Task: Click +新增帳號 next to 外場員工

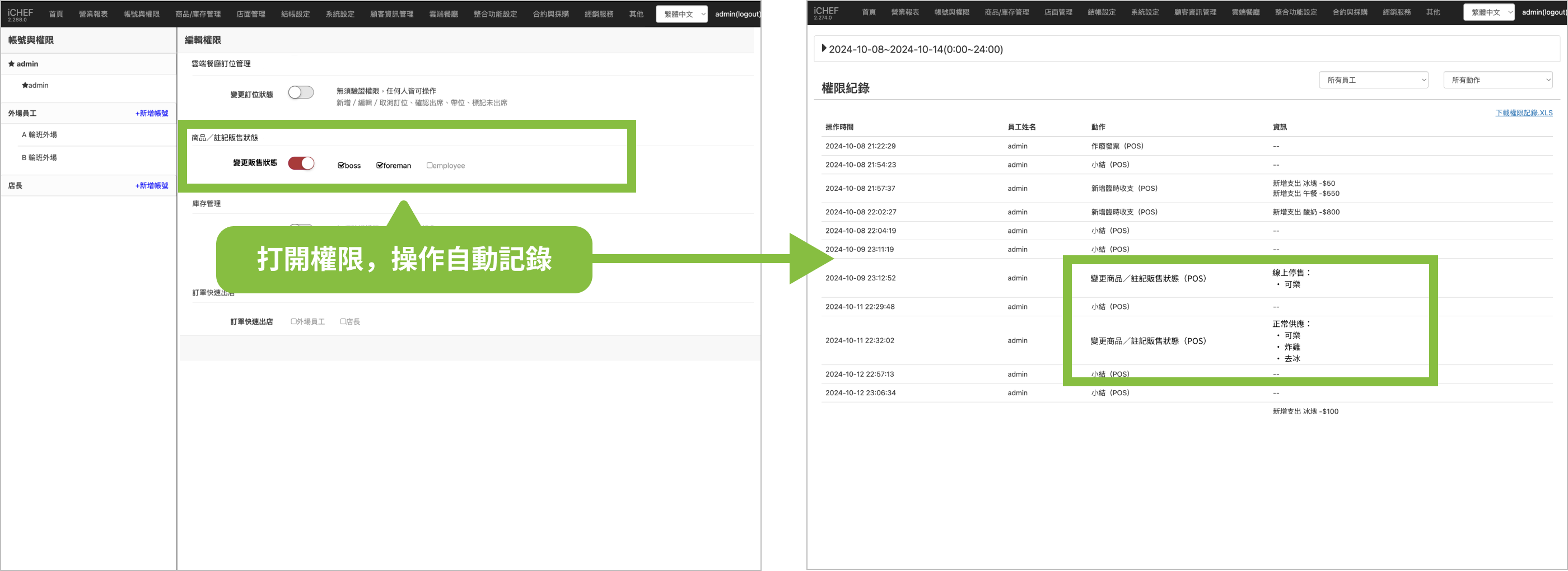Action: [x=152, y=113]
